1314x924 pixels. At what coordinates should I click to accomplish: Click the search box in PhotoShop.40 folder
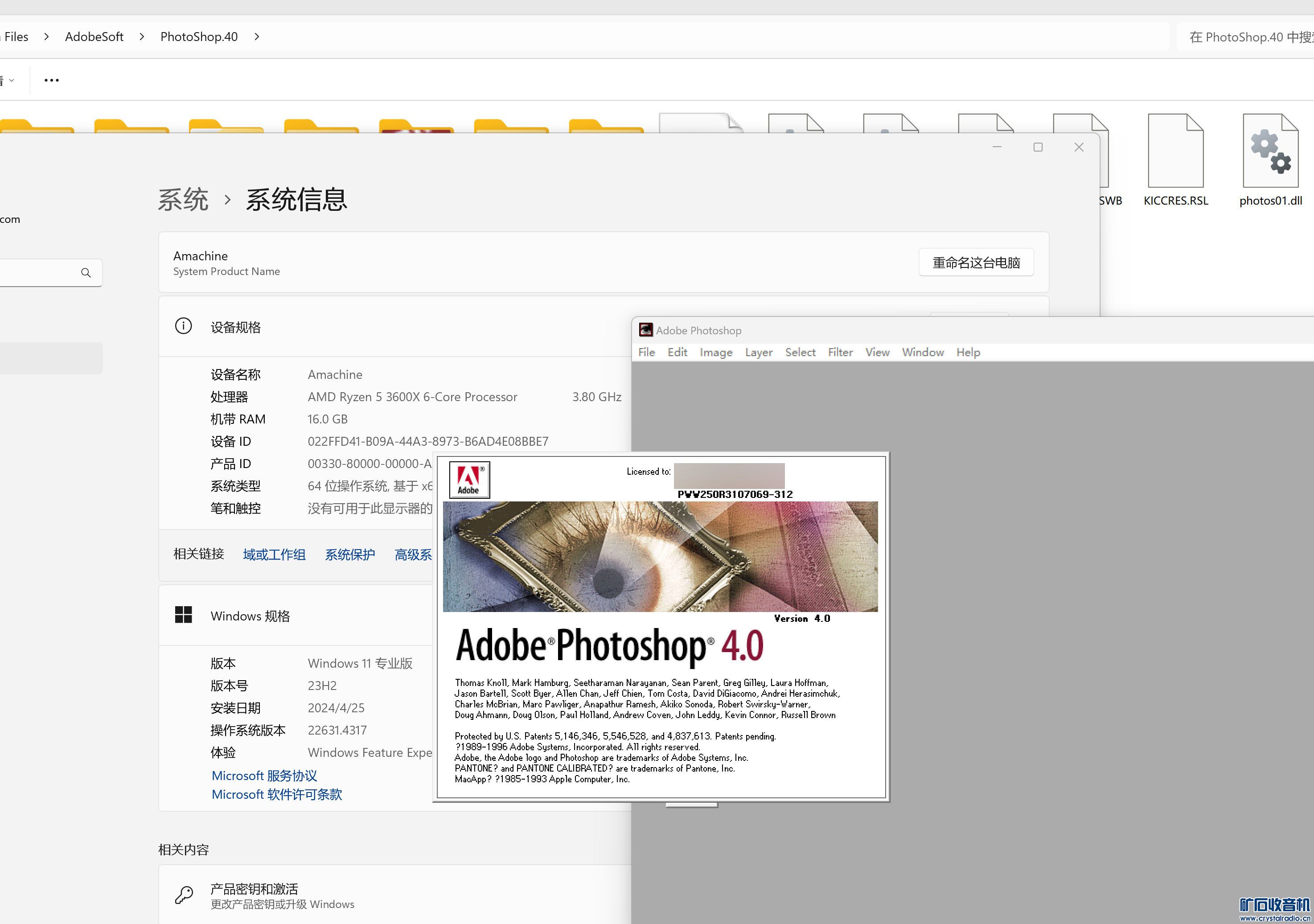click(1248, 37)
